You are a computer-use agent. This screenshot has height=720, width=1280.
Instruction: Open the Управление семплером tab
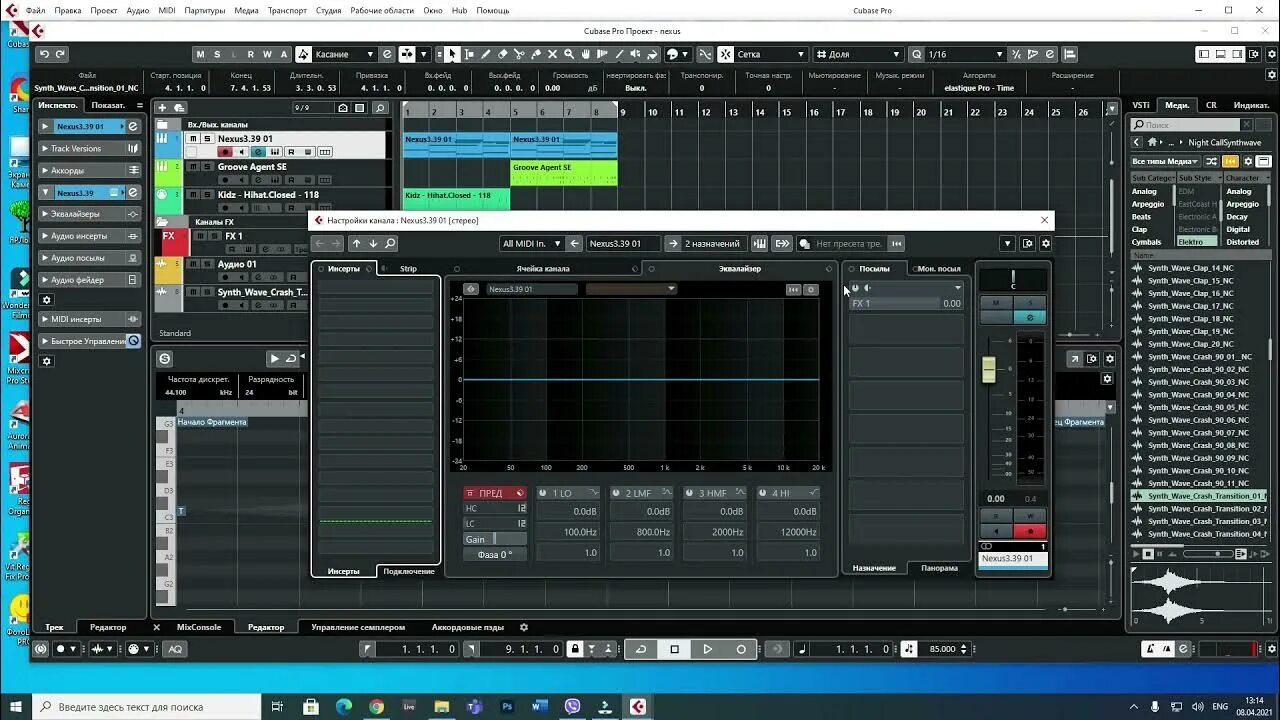[x=358, y=627]
